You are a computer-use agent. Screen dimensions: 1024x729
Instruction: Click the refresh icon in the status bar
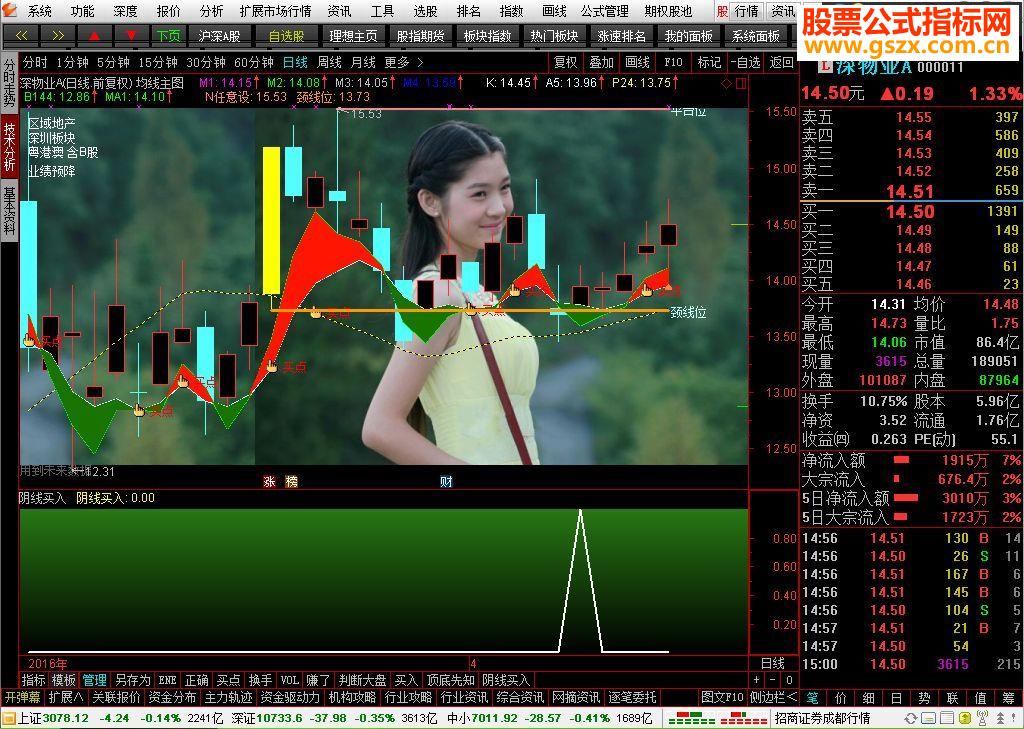click(x=910, y=719)
